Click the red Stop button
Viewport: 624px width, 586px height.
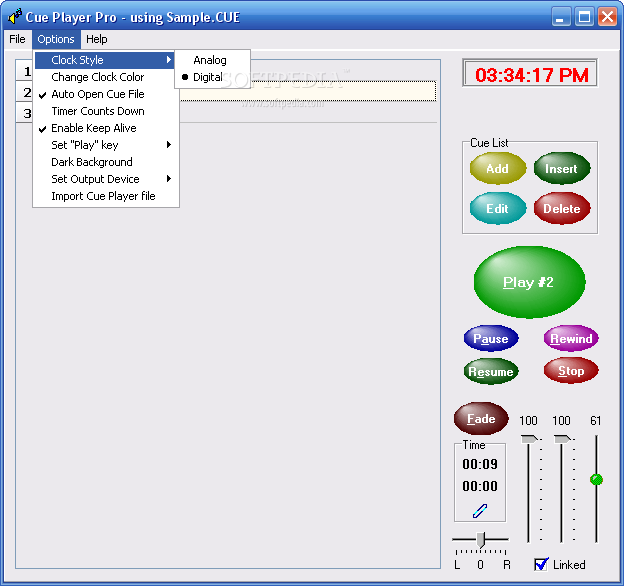(x=571, y=371)
